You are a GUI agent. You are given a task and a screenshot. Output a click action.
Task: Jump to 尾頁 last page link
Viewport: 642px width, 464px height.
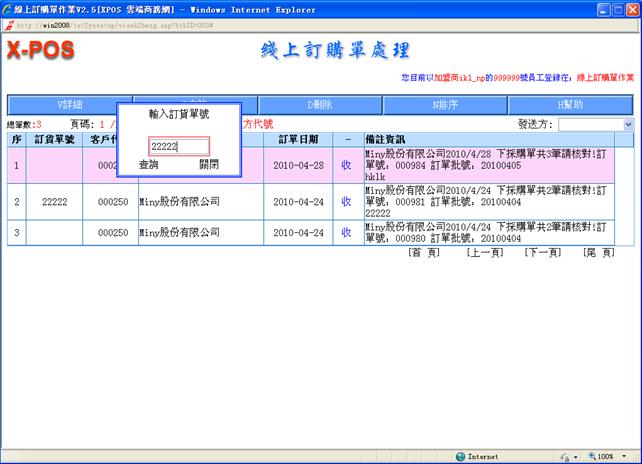(599, 253)
